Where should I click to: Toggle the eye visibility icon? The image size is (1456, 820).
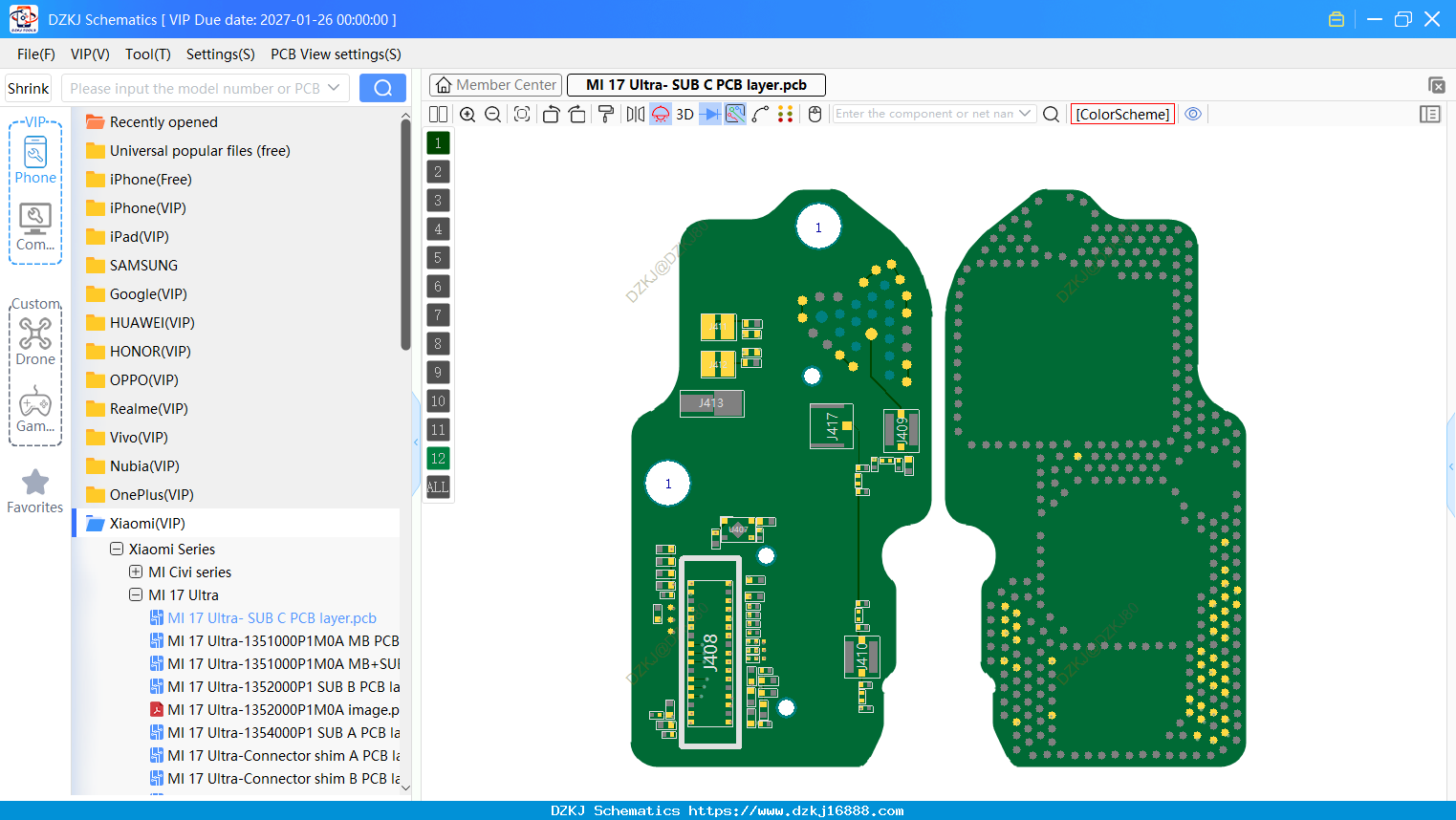pos(1193,114)
